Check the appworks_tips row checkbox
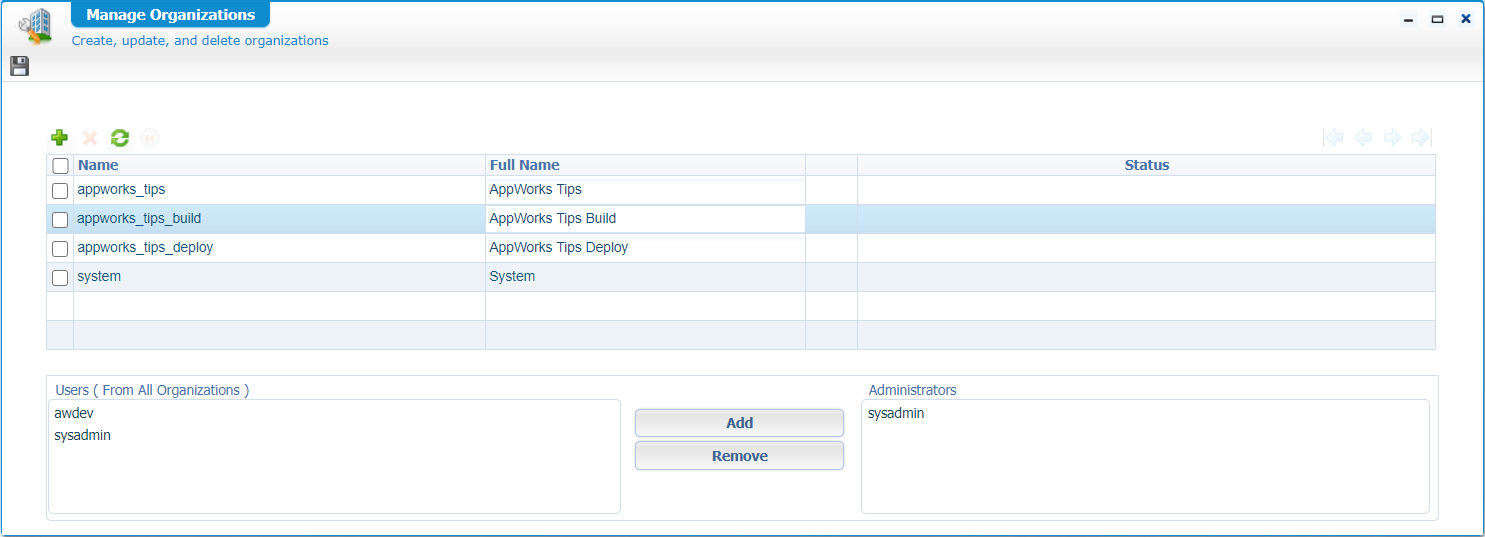Viewport: 1485px width, 537px height. (60, 190)
